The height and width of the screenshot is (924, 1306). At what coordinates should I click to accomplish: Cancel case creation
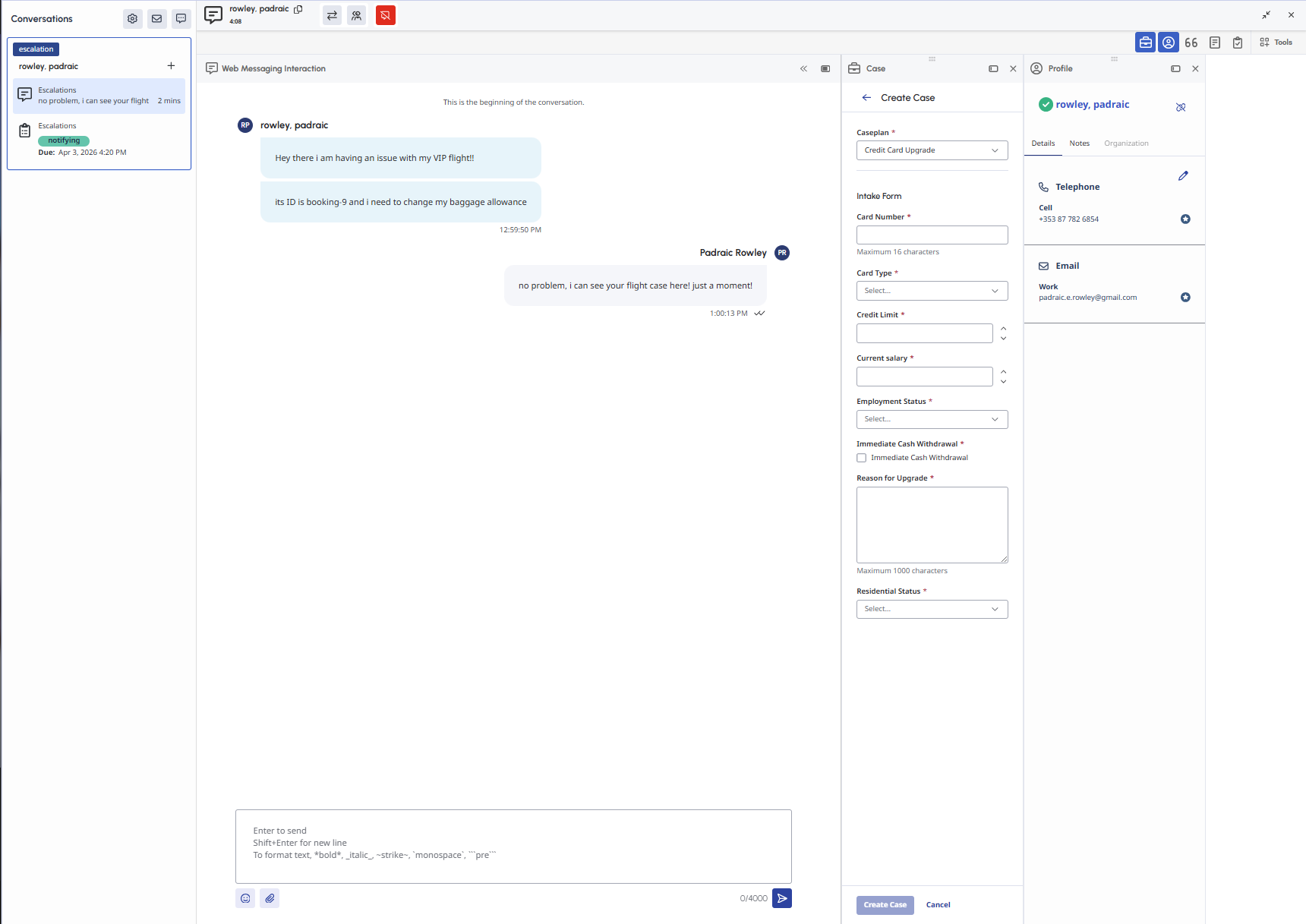[x=938, y=905]
